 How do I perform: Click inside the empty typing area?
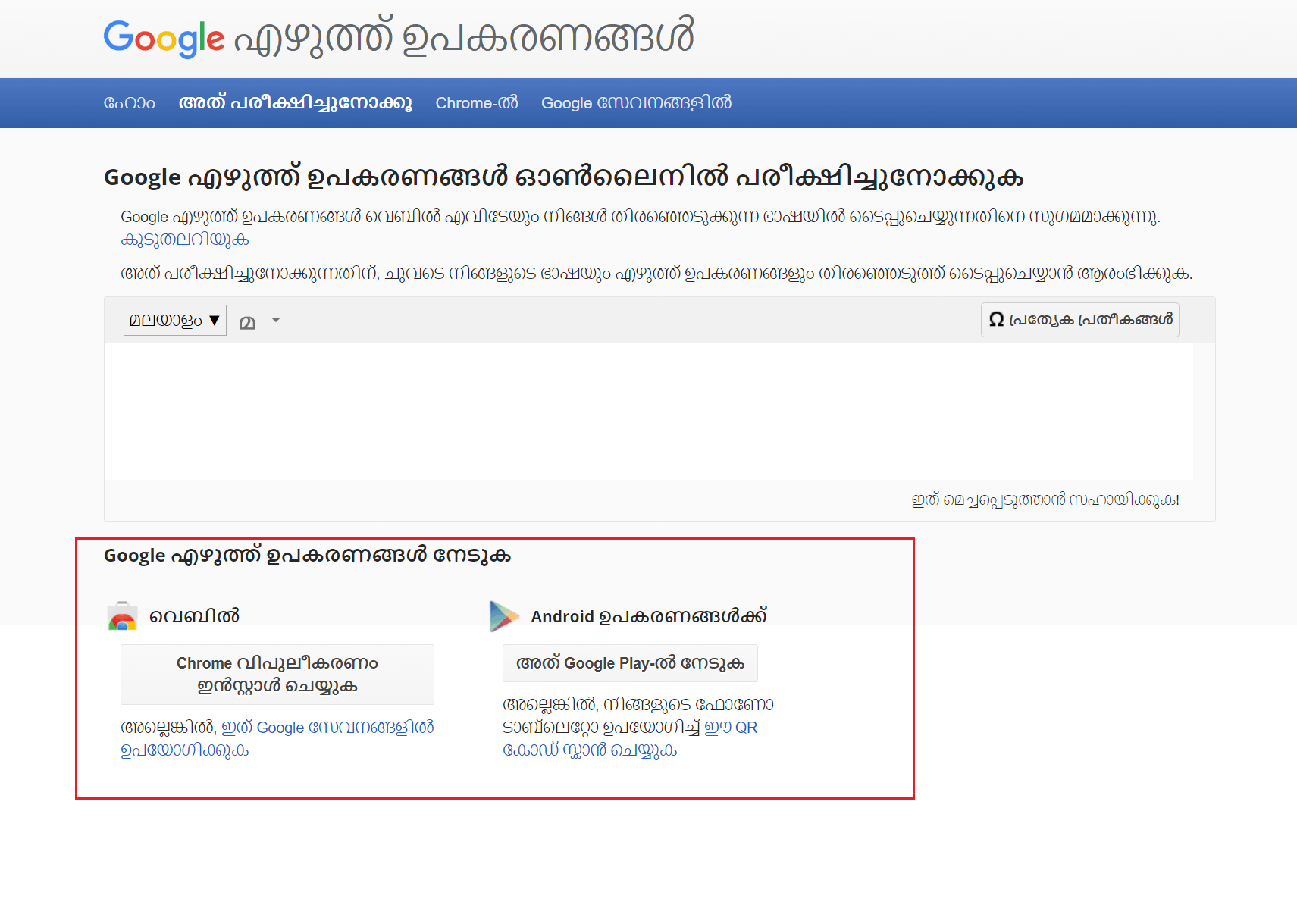[652, 409]
